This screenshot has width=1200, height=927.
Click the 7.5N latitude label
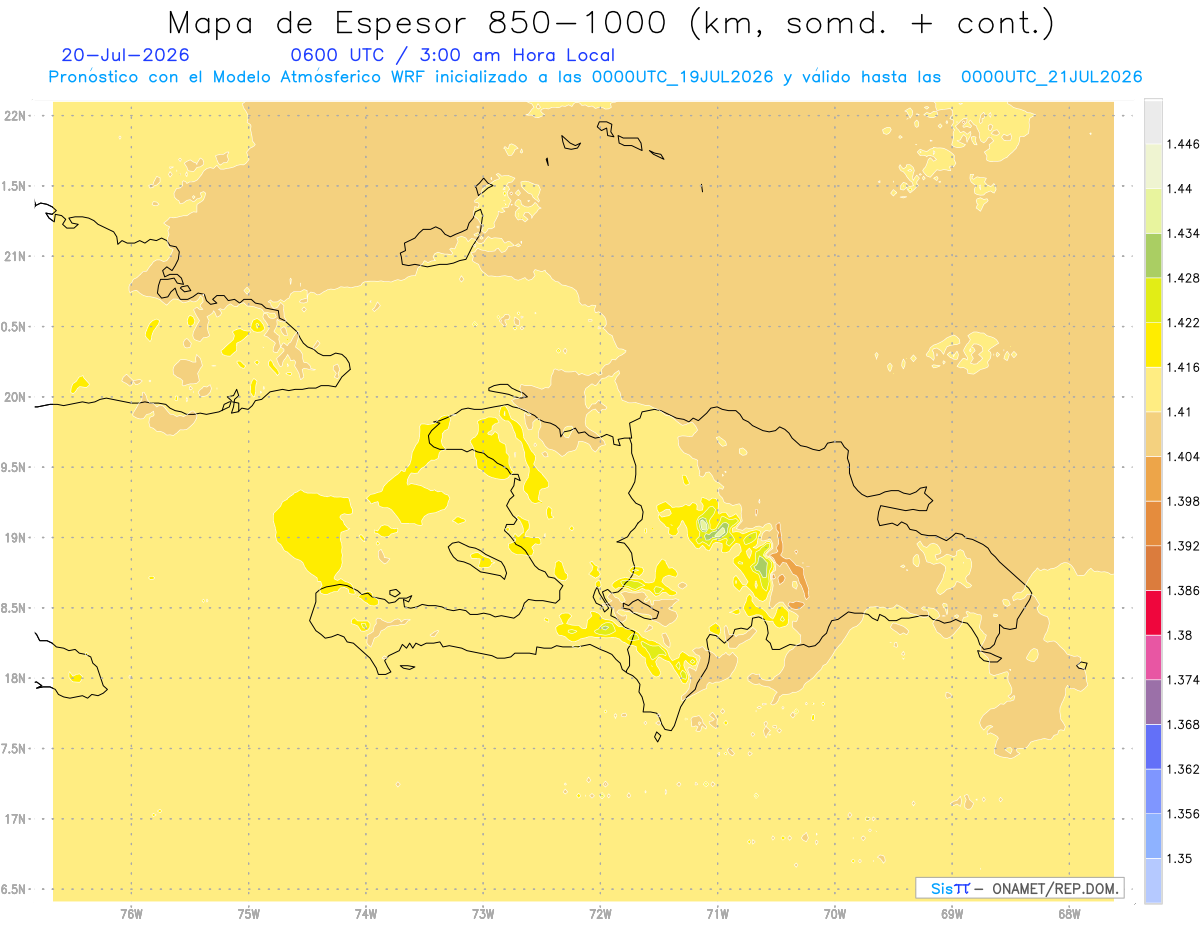click(x=15, y=749)
